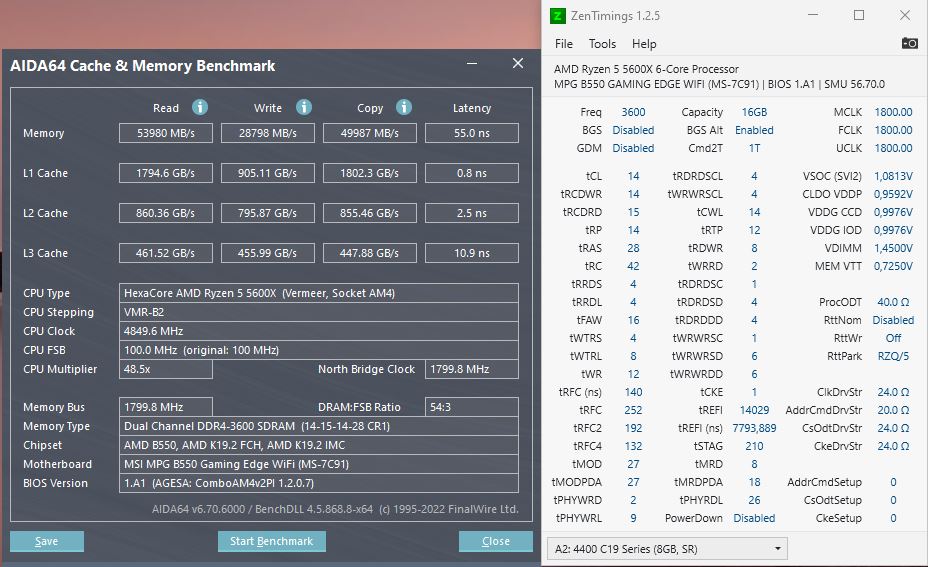
Task: Click the BGS Disabled value in ZenTimings
Action: click(633, 130)
